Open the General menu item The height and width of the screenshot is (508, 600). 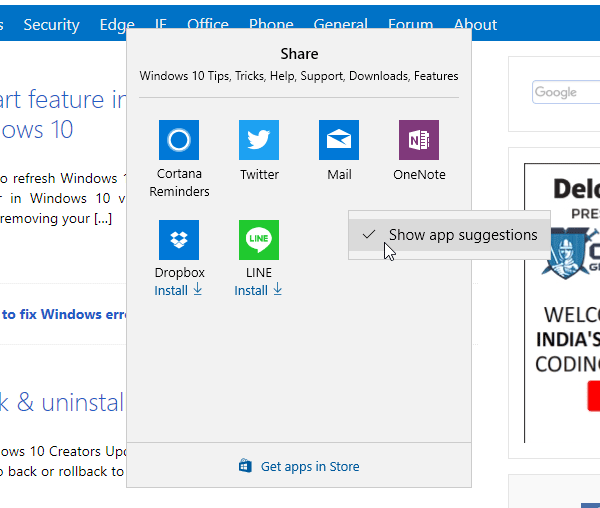click(340, 24)
